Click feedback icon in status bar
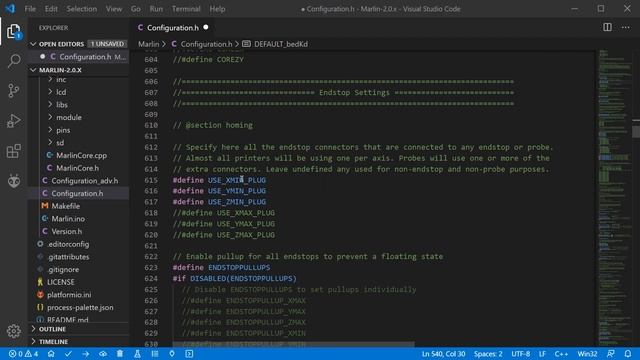The width and height of the screenshot is (640, 360). tap(611, 354)
